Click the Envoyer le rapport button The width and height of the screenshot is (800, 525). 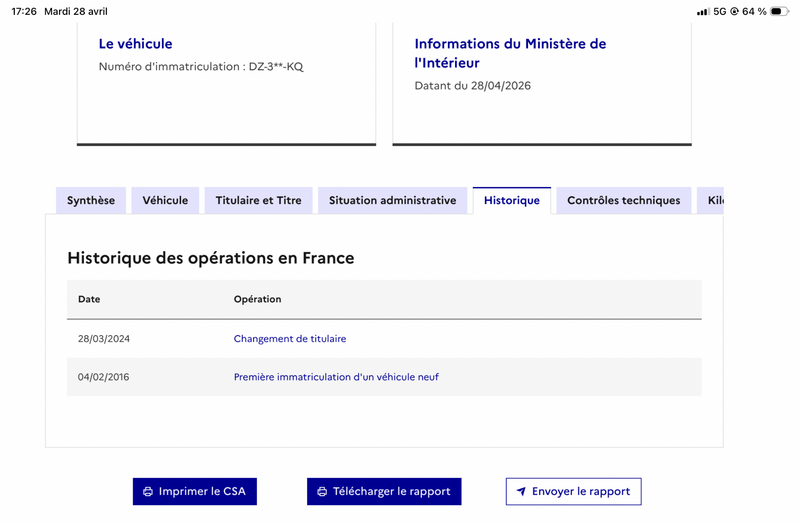click(573, 491)
